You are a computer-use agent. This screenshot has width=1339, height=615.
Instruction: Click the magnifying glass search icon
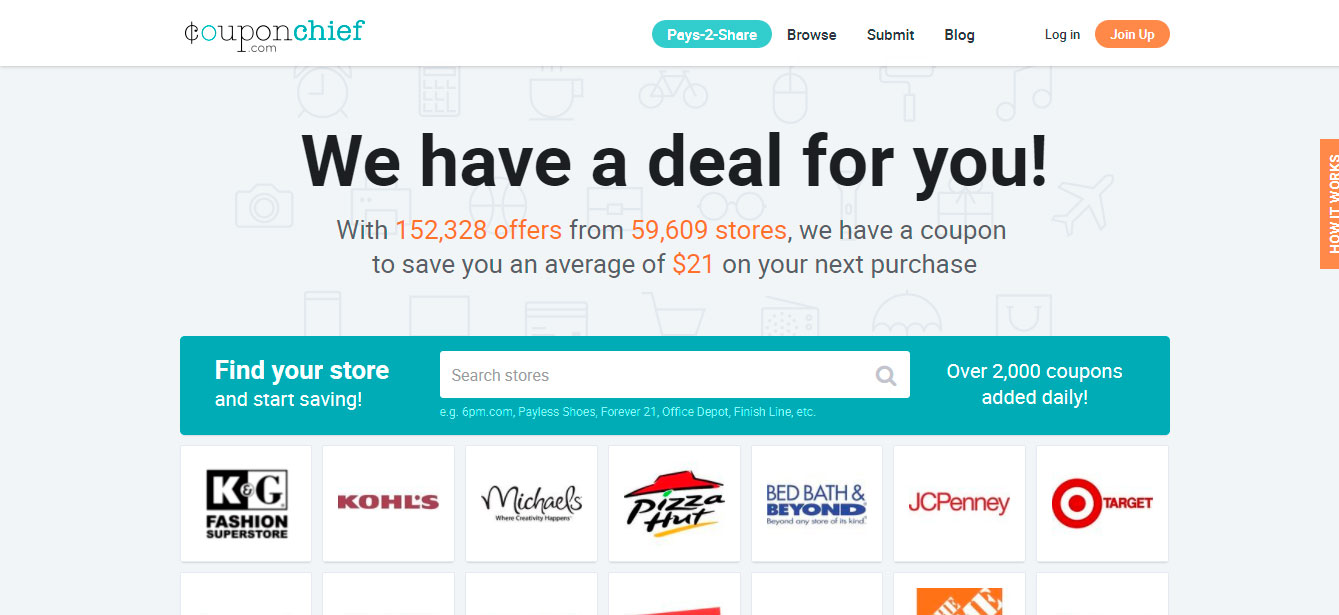[886, 376]
